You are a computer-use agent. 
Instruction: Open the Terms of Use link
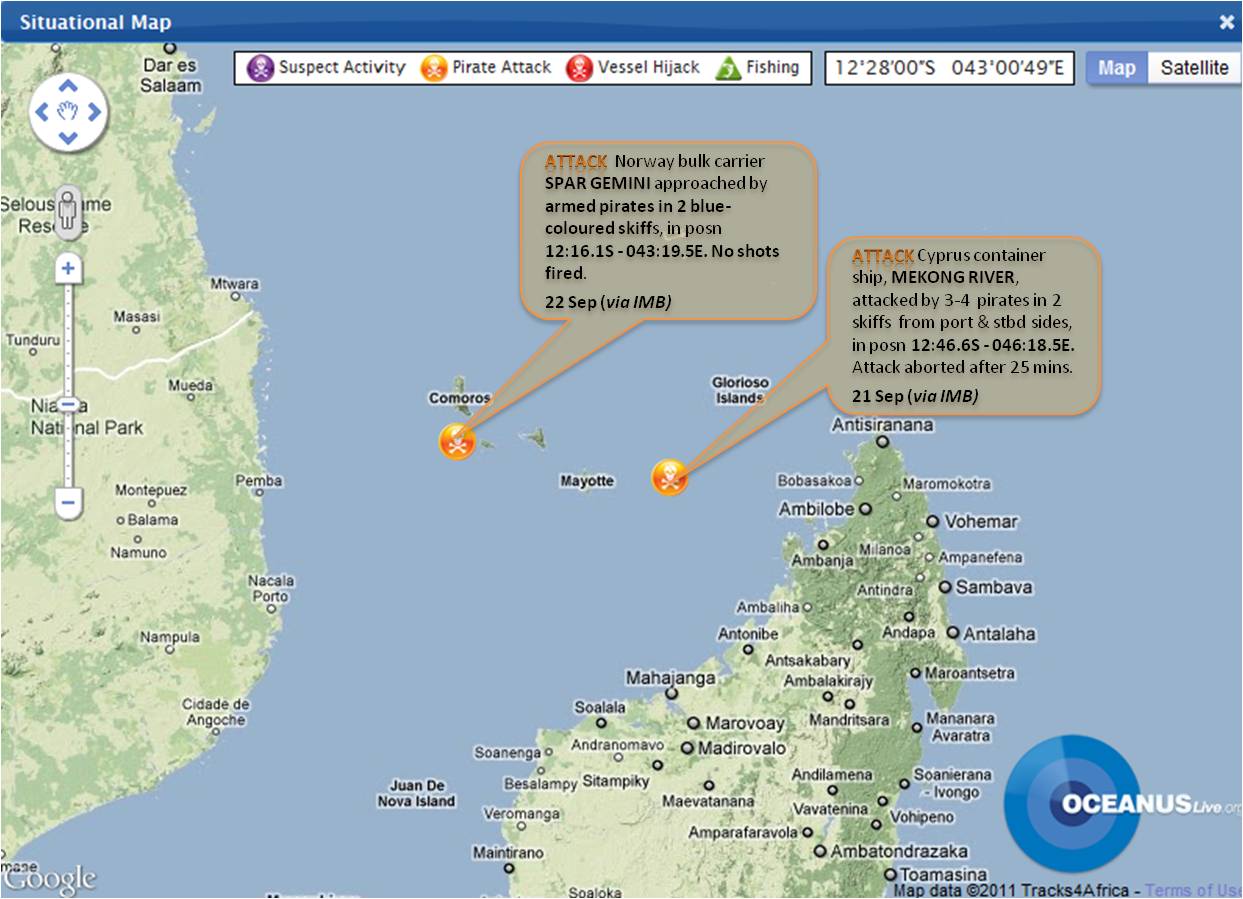pyautogui.click(x=1193, y=889)
